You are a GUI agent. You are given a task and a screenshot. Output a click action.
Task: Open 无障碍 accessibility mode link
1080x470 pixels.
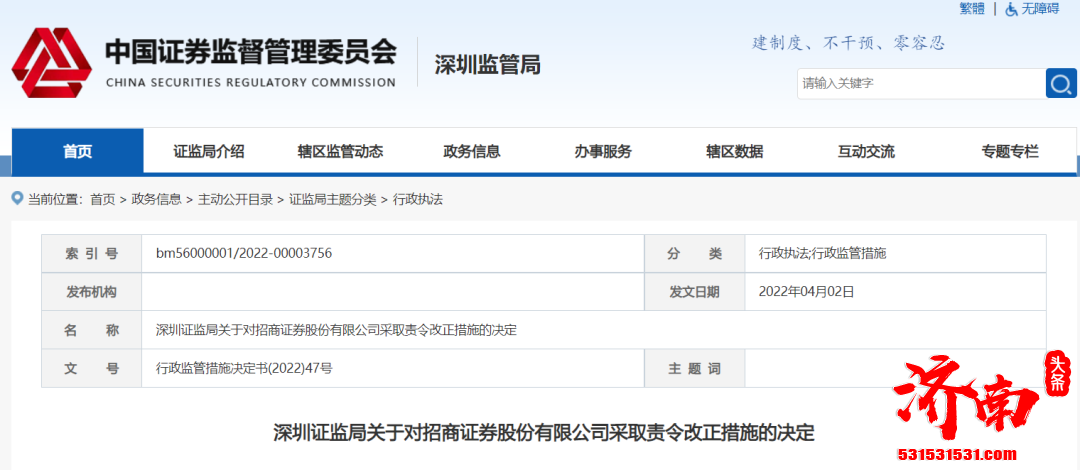[x=1040, y=9]
